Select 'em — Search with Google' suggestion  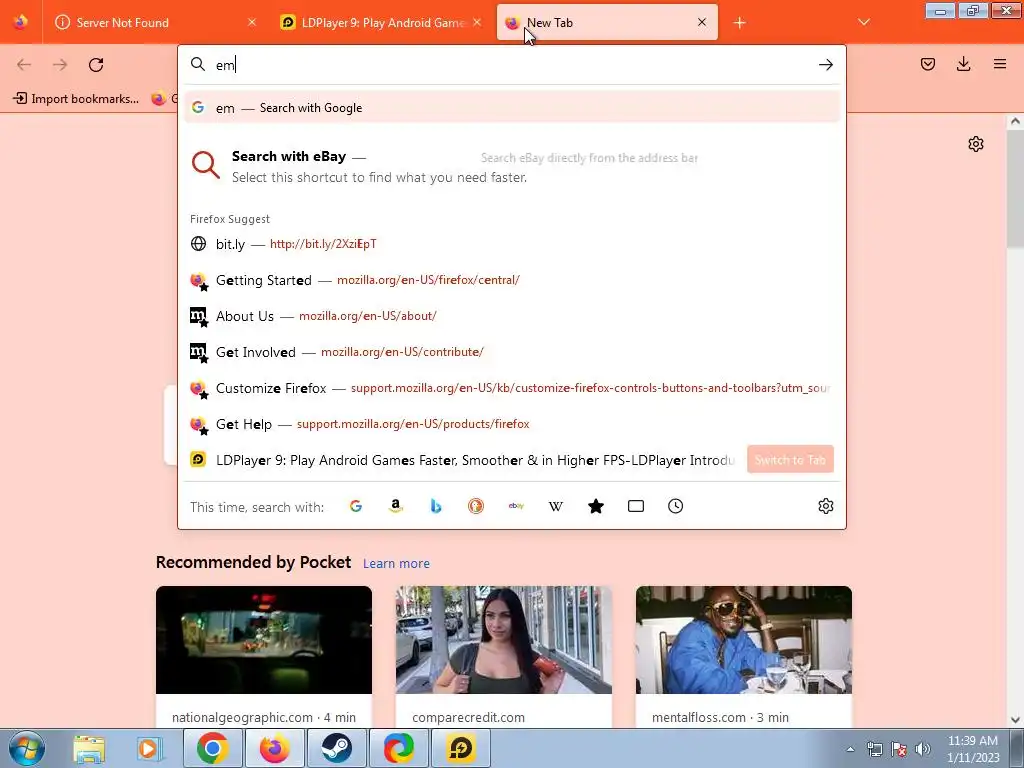point(512,108)
